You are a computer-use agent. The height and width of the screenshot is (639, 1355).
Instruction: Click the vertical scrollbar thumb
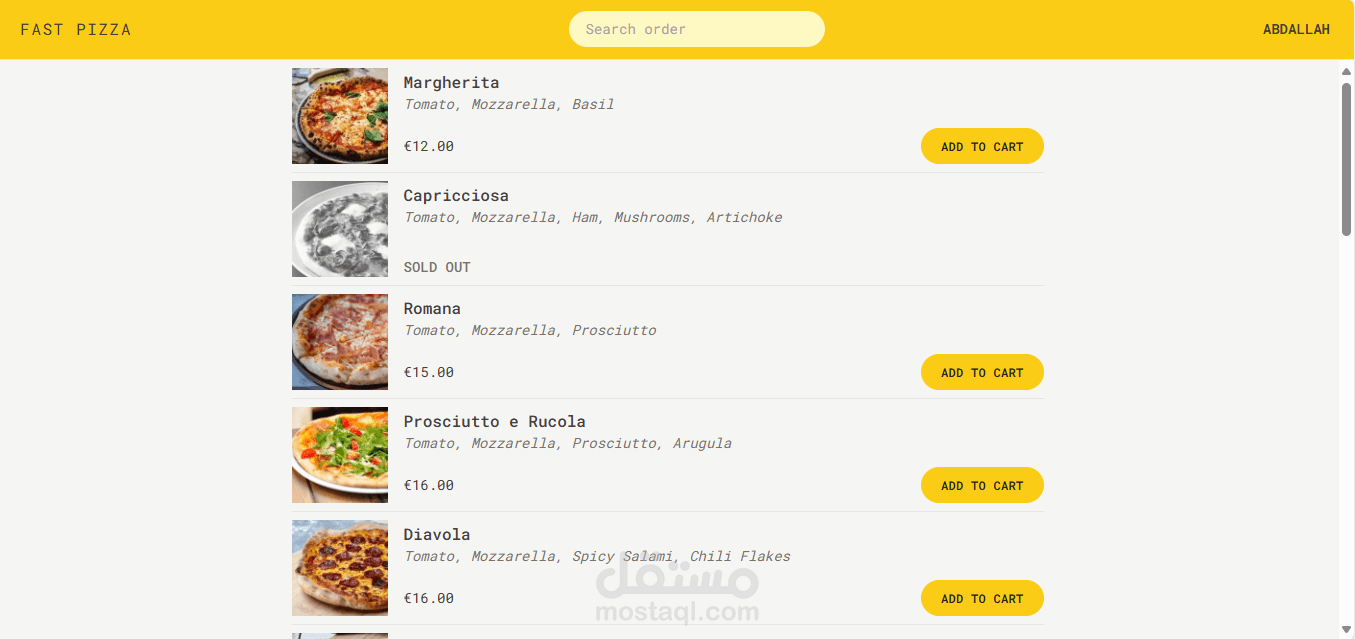(x=1346, y=159)
